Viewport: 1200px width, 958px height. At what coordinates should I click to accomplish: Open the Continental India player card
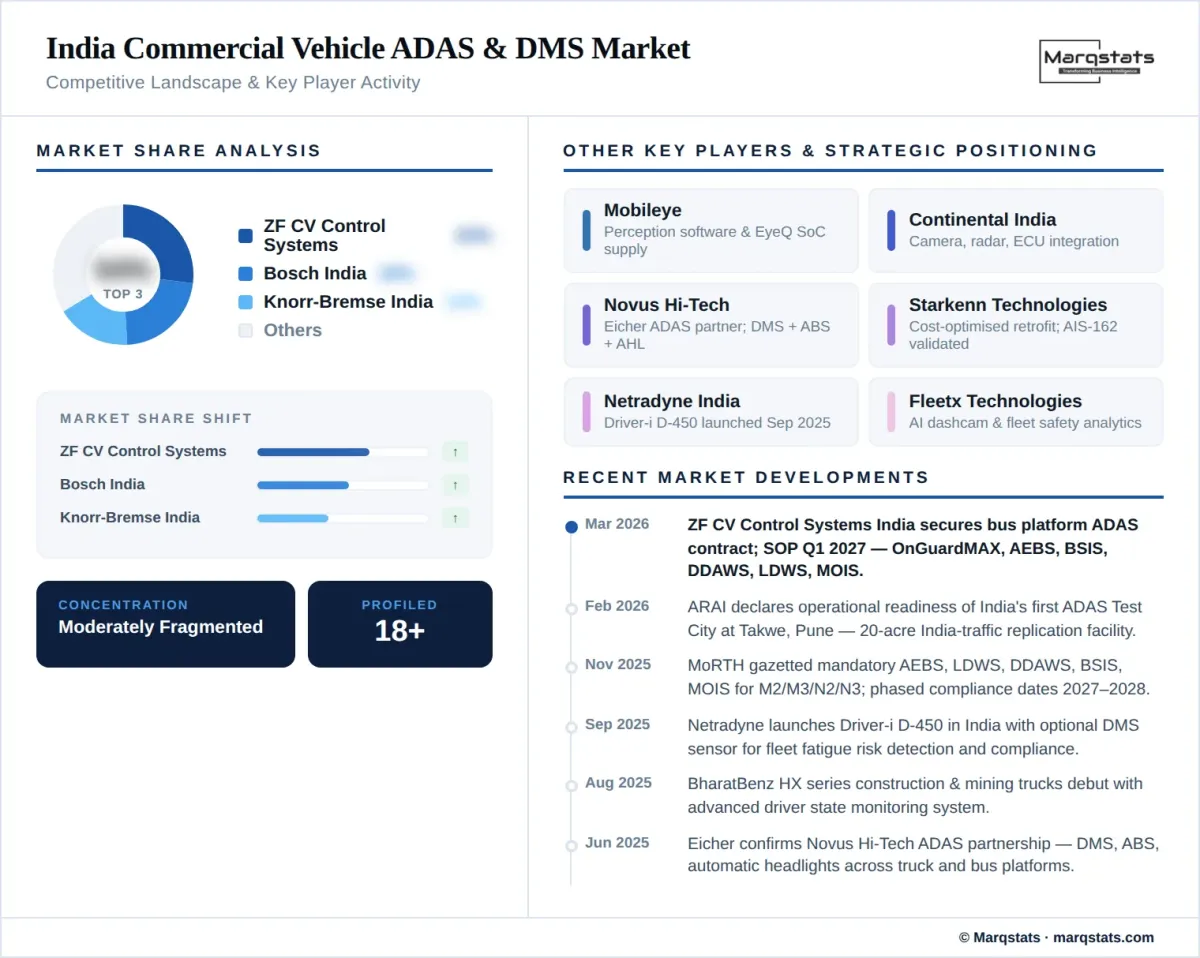click(x=1016, y=230)
